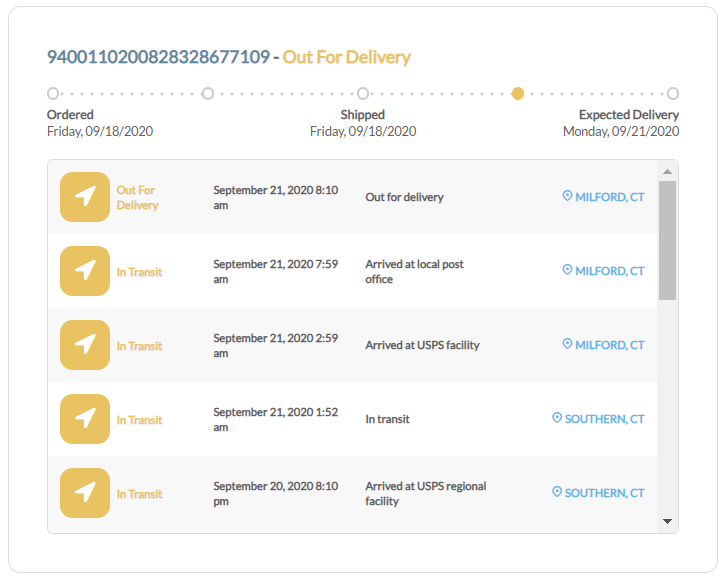Click location pin beside In transit SOUTHERN, CT
This screenshot has height=579, width=727.
[x=557, y=418]
